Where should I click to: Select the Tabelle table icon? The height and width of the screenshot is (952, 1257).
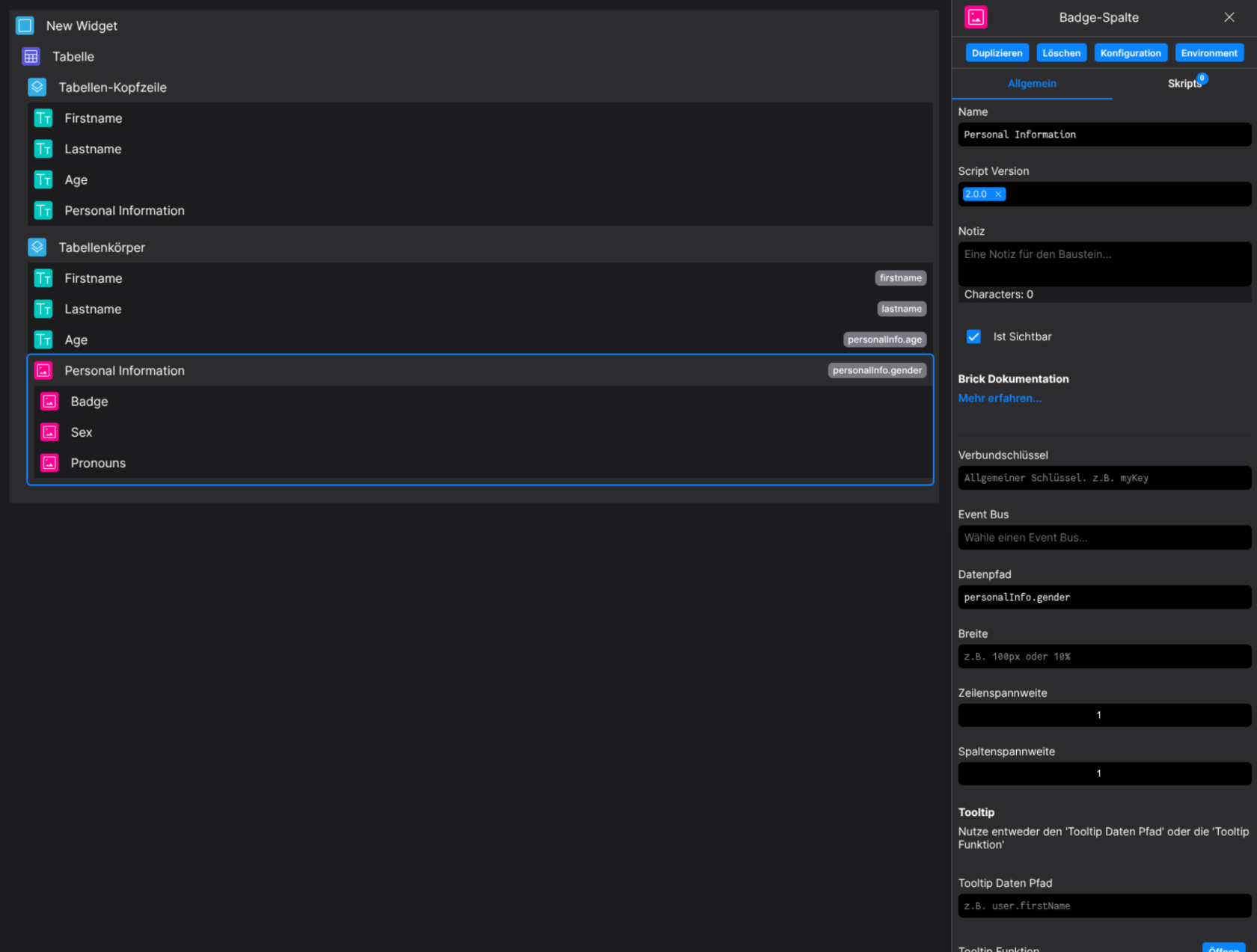click(31, 56)
